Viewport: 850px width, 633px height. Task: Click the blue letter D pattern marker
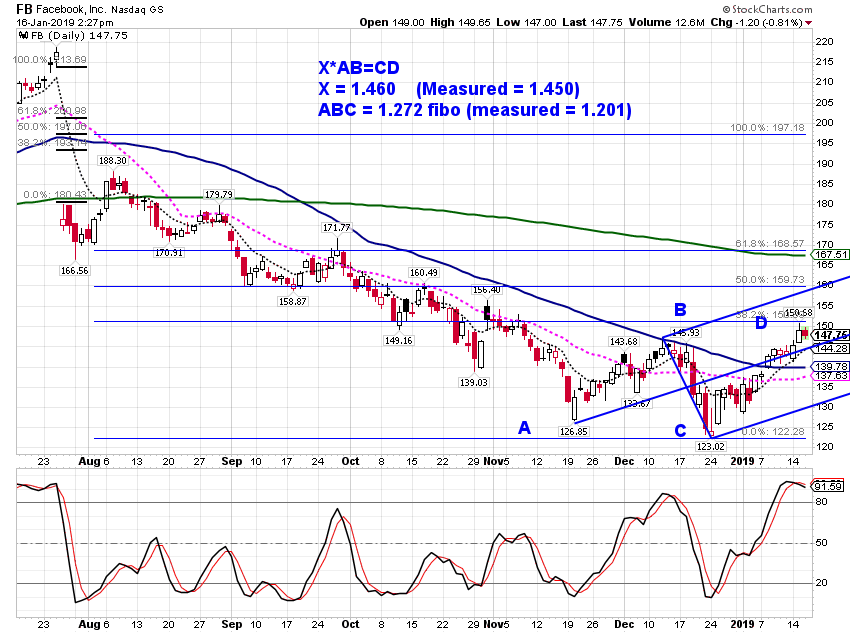(761, 324)
